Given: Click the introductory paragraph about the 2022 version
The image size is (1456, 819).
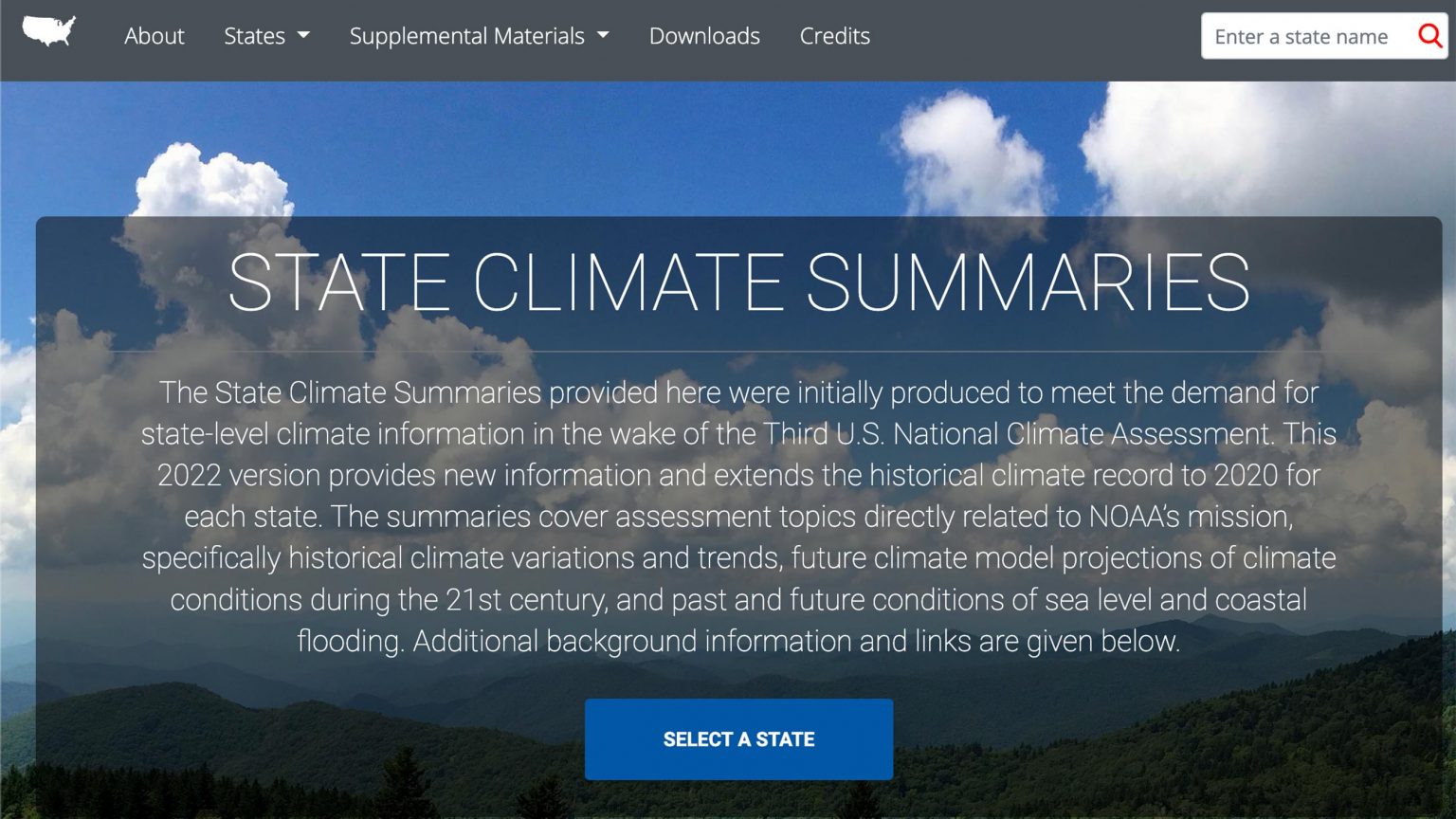Looking at the screenshot, I should click(738, 517).
